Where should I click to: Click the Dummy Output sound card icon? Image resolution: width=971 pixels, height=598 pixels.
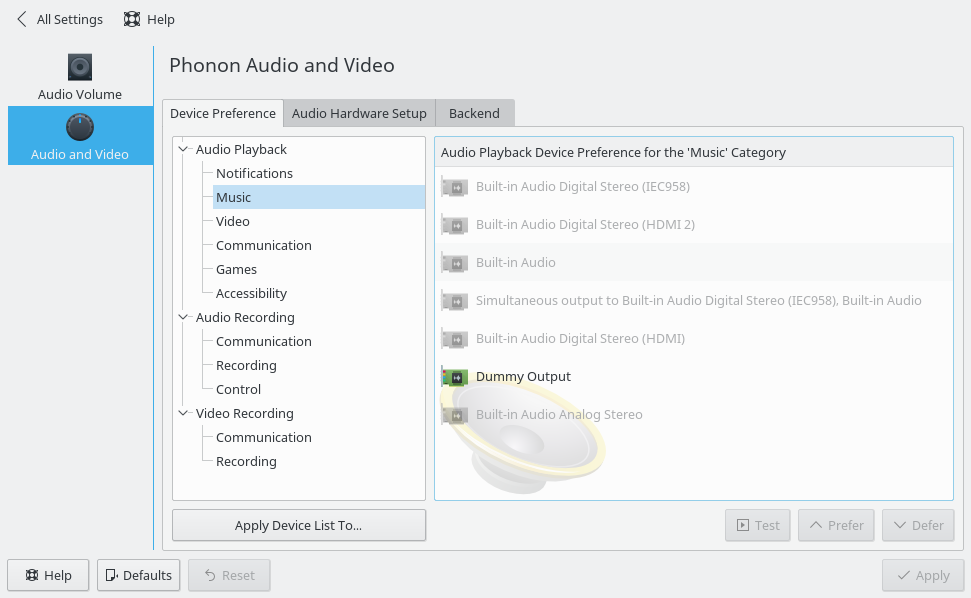(x=455, y=376)
